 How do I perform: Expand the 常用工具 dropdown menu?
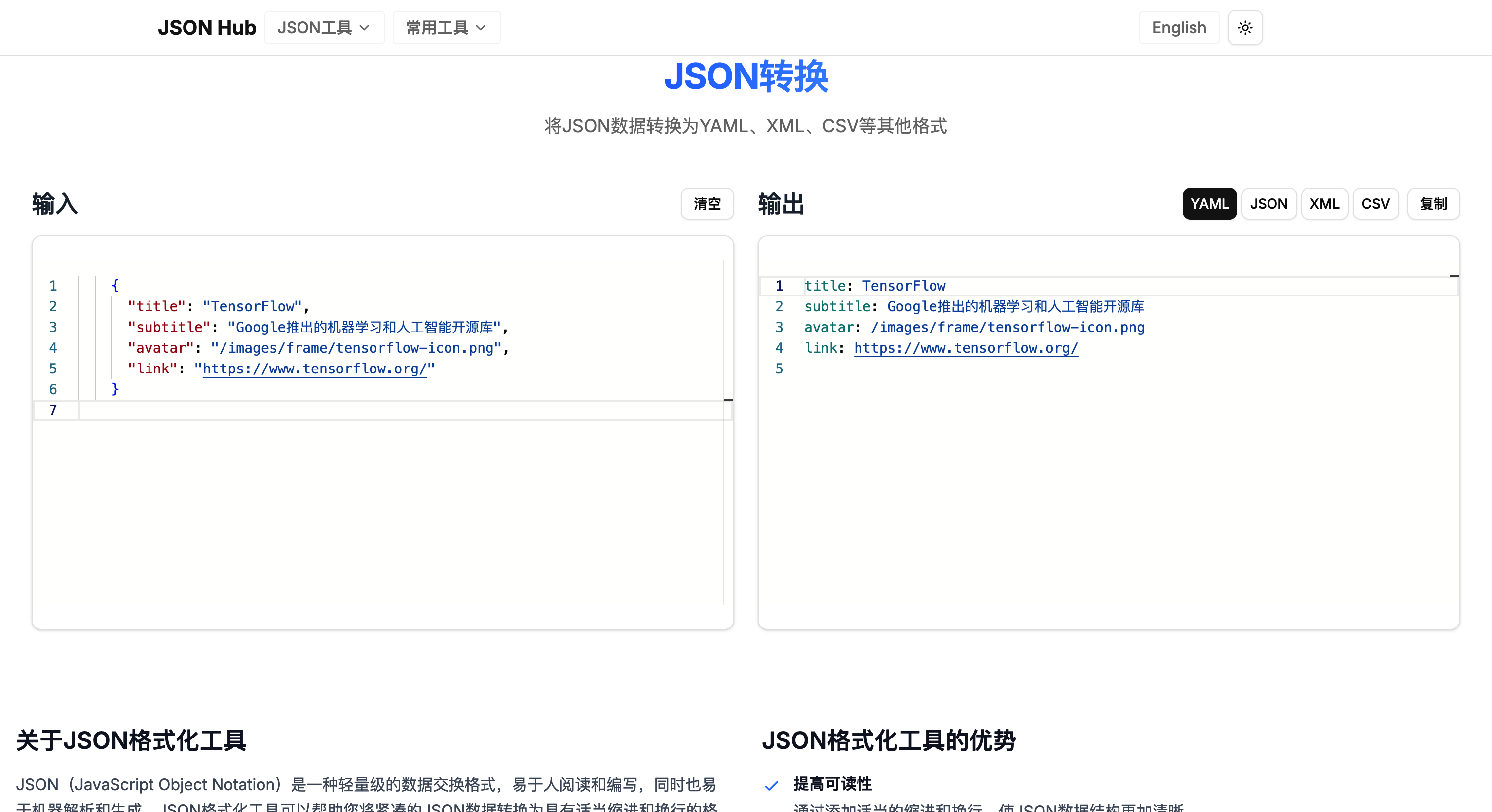point(446,28)
